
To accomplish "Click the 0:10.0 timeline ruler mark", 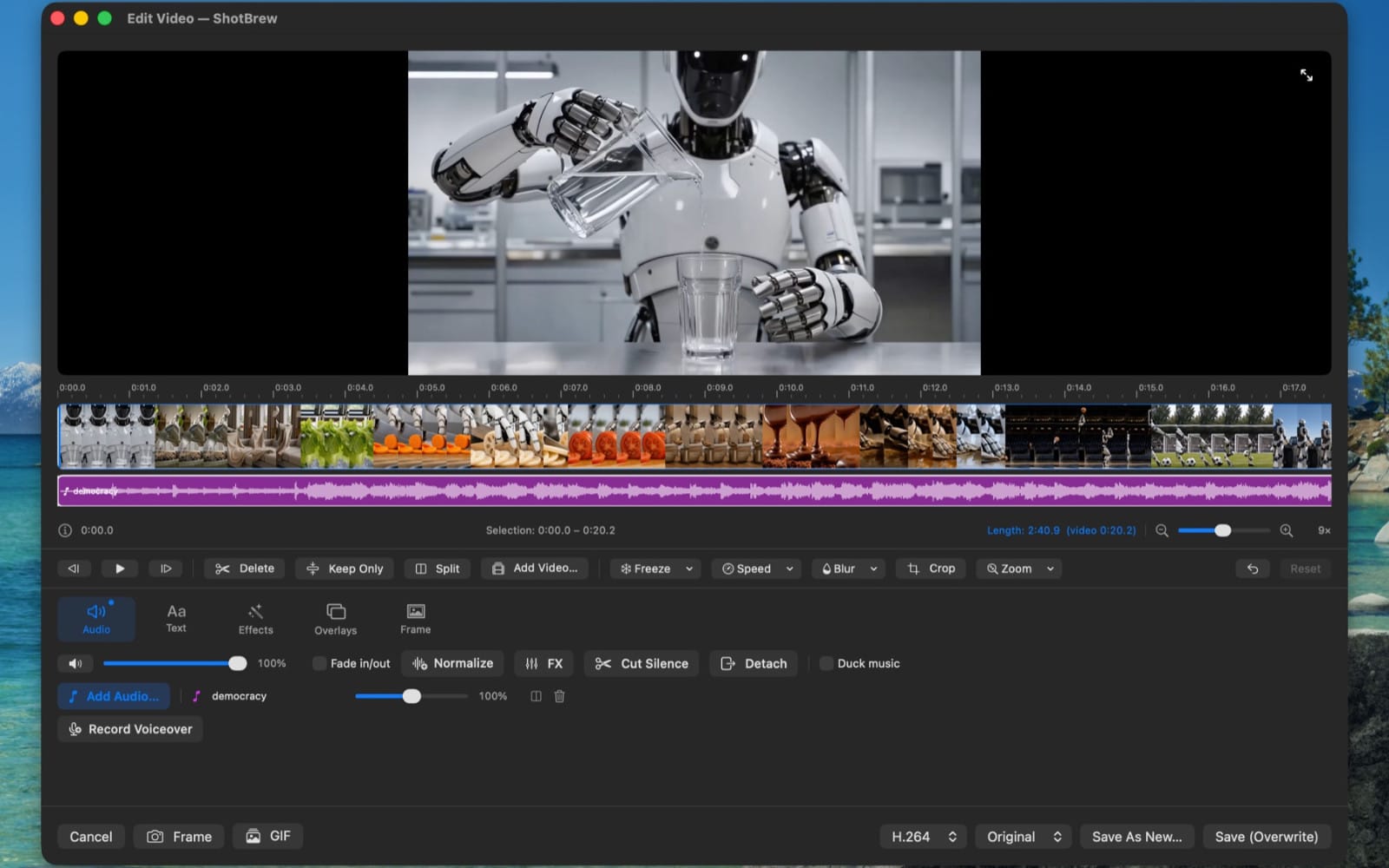I will tap(790, 388).
